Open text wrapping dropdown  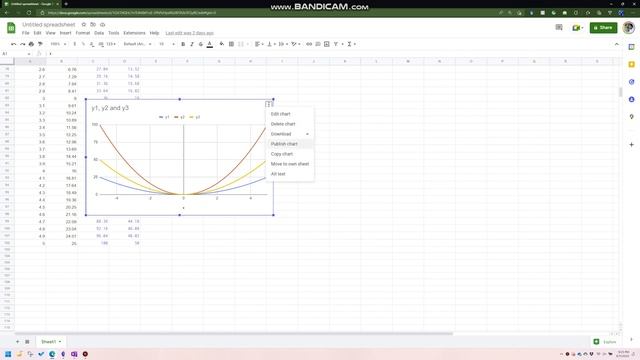pyautogui.click(x=283, y=44)
